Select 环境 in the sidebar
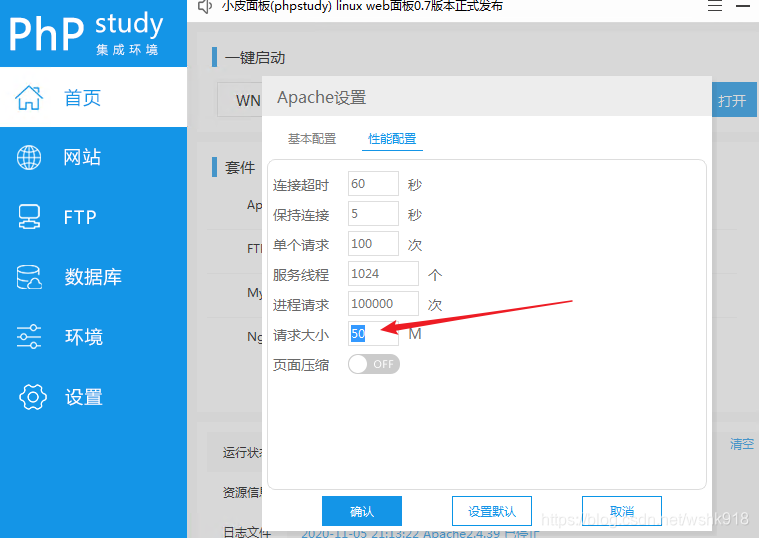759x538 pixels. click(x=93, y=337)
